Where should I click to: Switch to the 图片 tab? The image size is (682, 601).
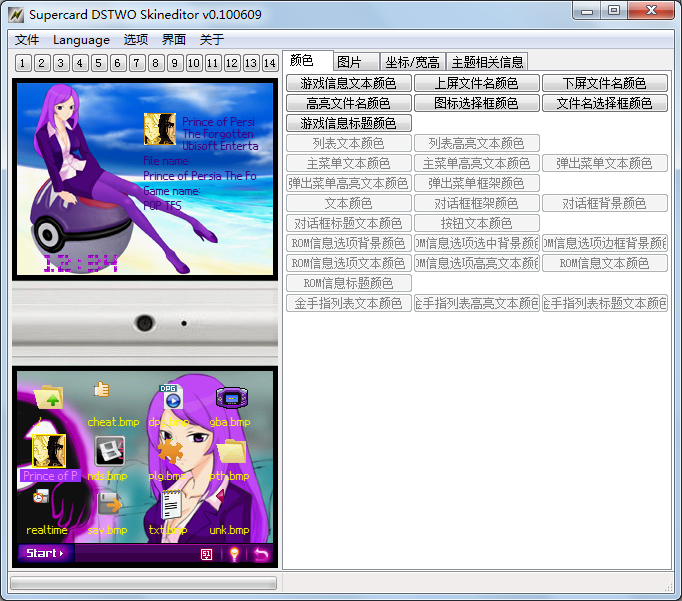pyautogui.click(x=356, y=62)
